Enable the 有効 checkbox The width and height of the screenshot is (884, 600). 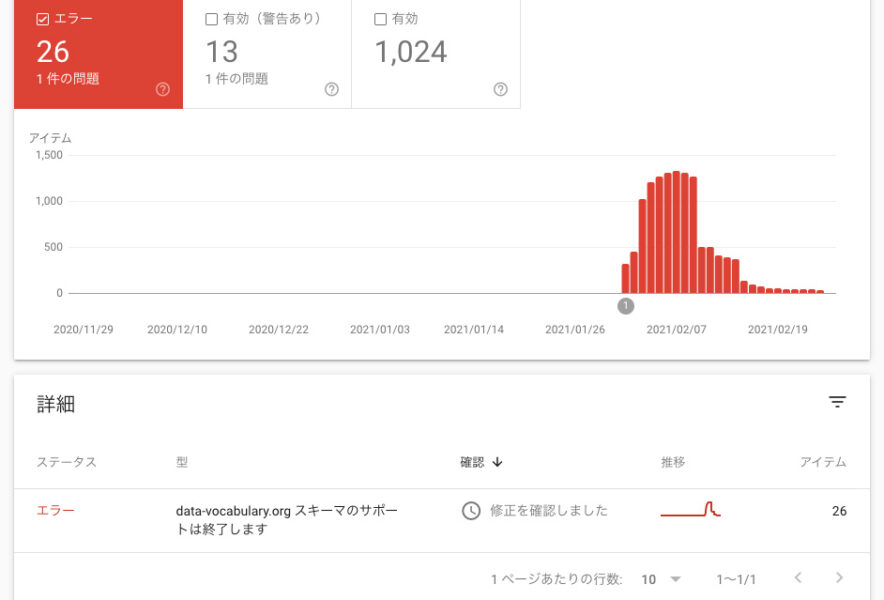pyautogui.click(x=381, y=19)
